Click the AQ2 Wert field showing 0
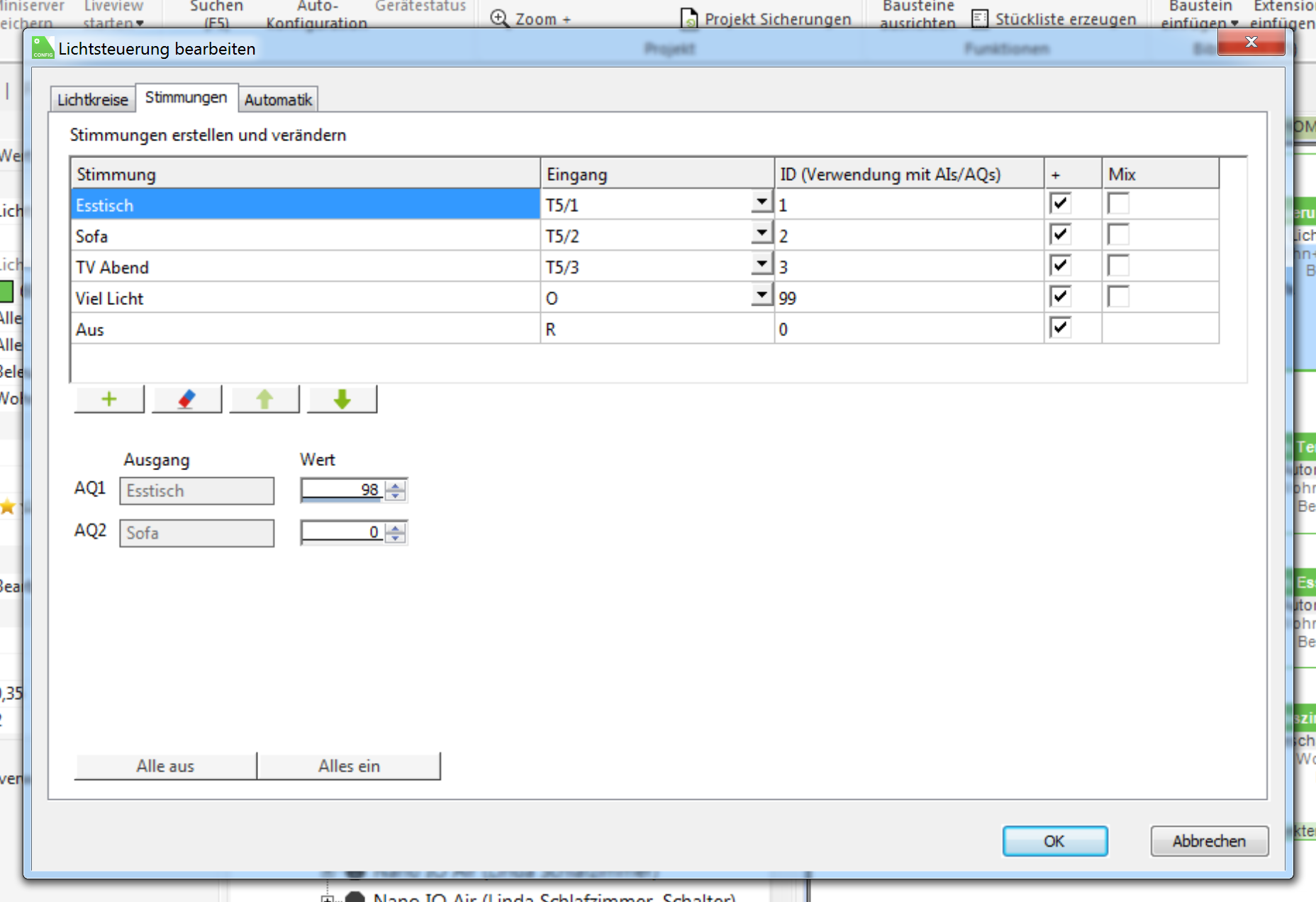The image size is (1316, 902). click(x=343, y=533)
